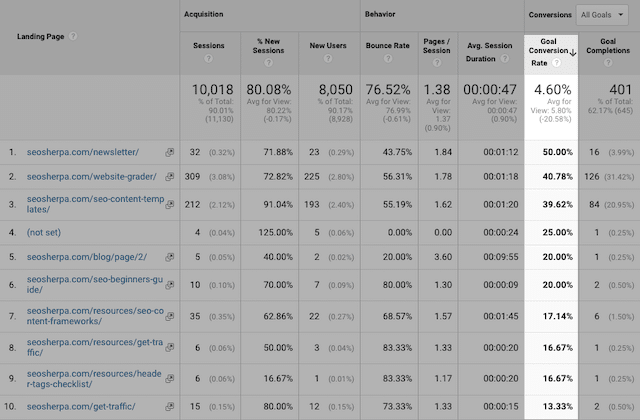This screenshot has width=640, height=420.
Task: Click the Conversions group label
Action: 550,15
